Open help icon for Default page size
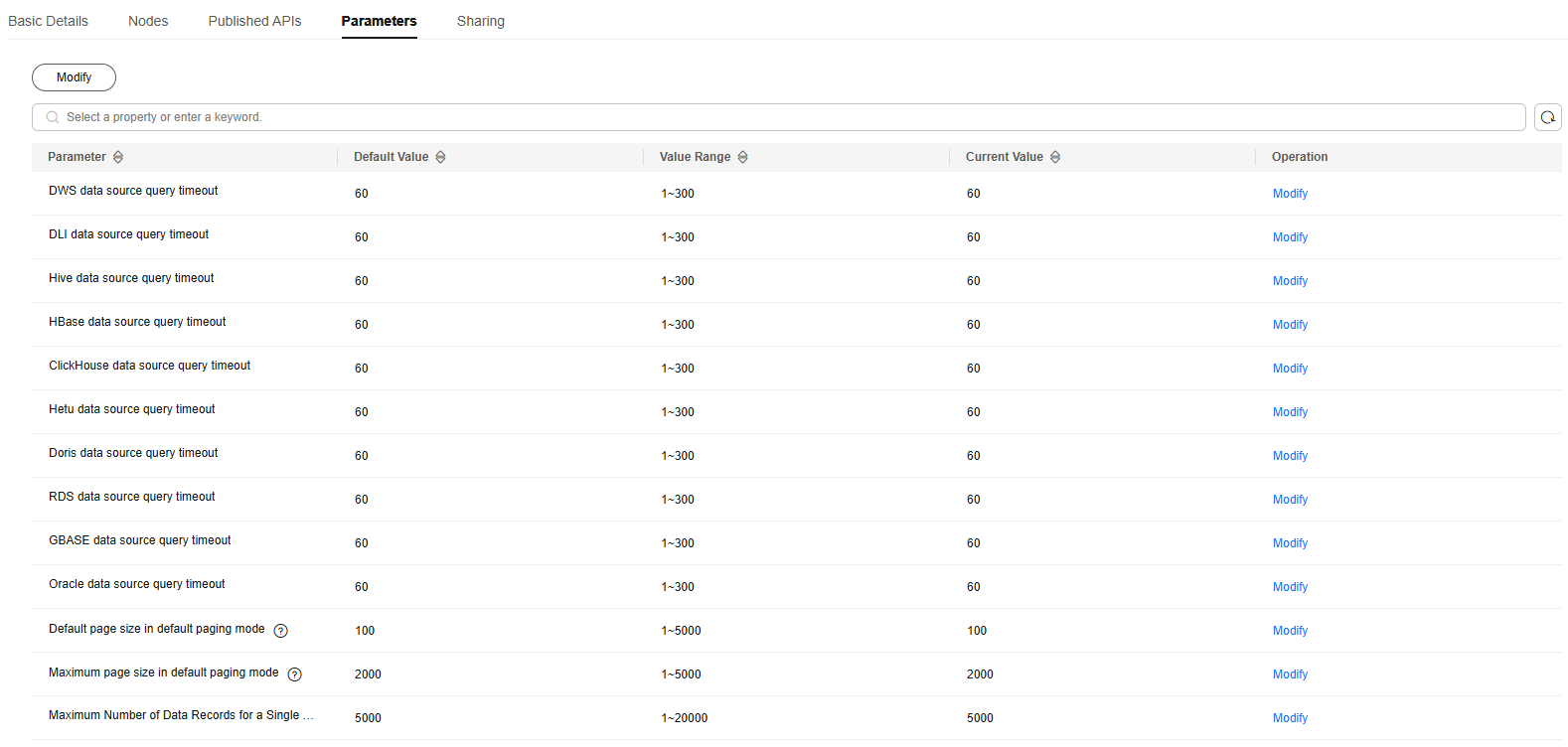The width and height of the screenshot is (1568, 747). point(281,631)
